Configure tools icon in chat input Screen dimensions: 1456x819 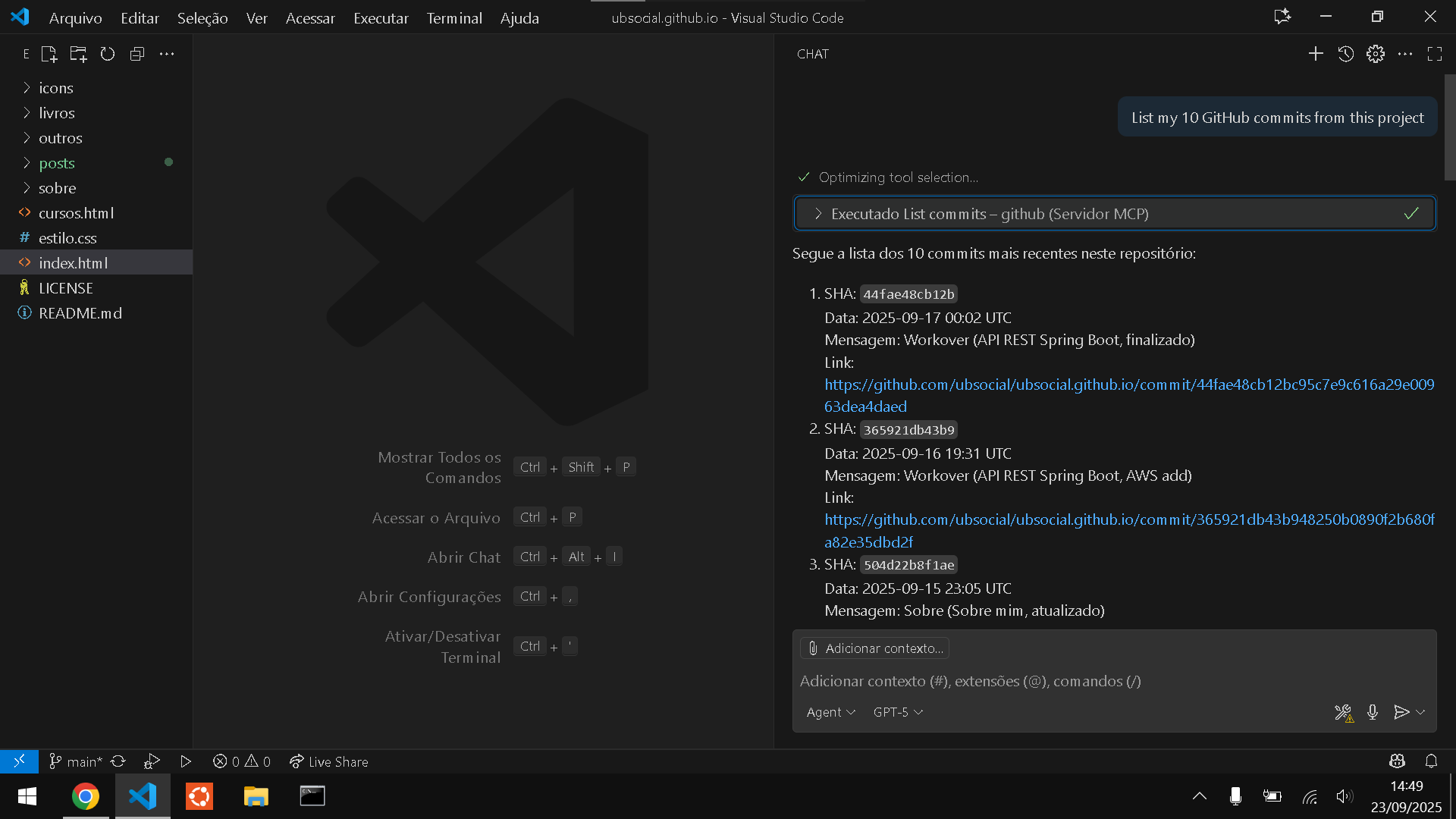pyautogui.click(x=1343, y=712)
